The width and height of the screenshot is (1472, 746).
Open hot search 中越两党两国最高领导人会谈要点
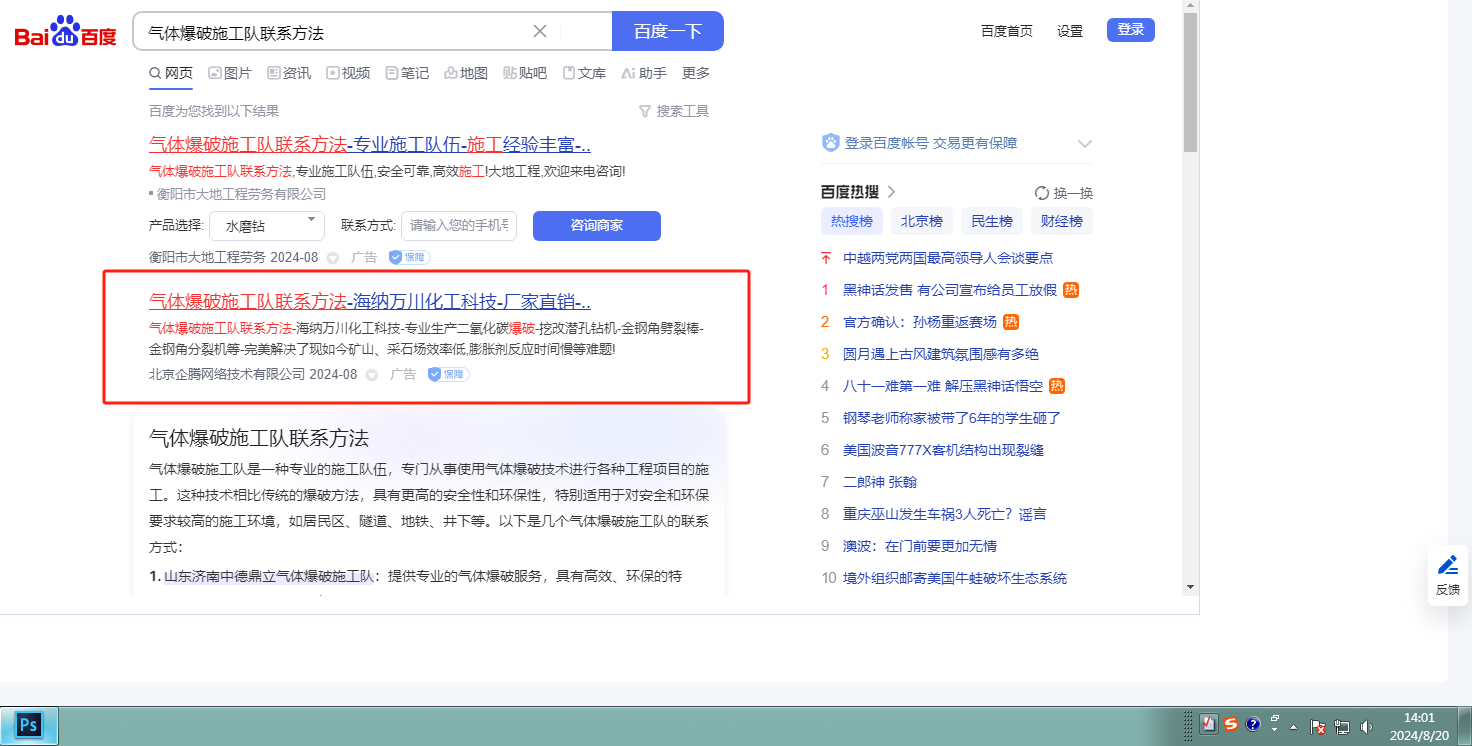point(948,258)
